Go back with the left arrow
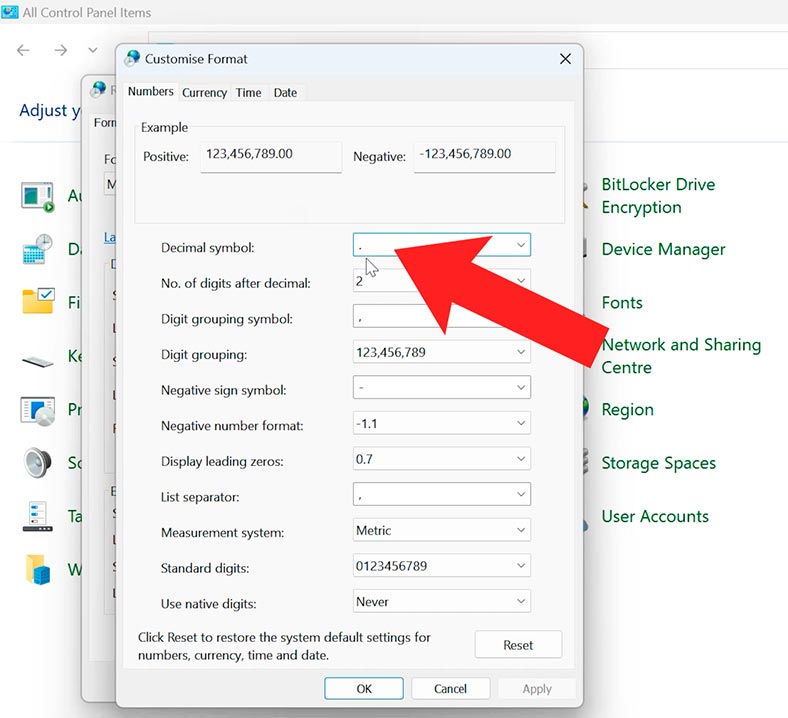Image resolution: width=788 pixels, height=718 pixels. (x=23, y=50)
